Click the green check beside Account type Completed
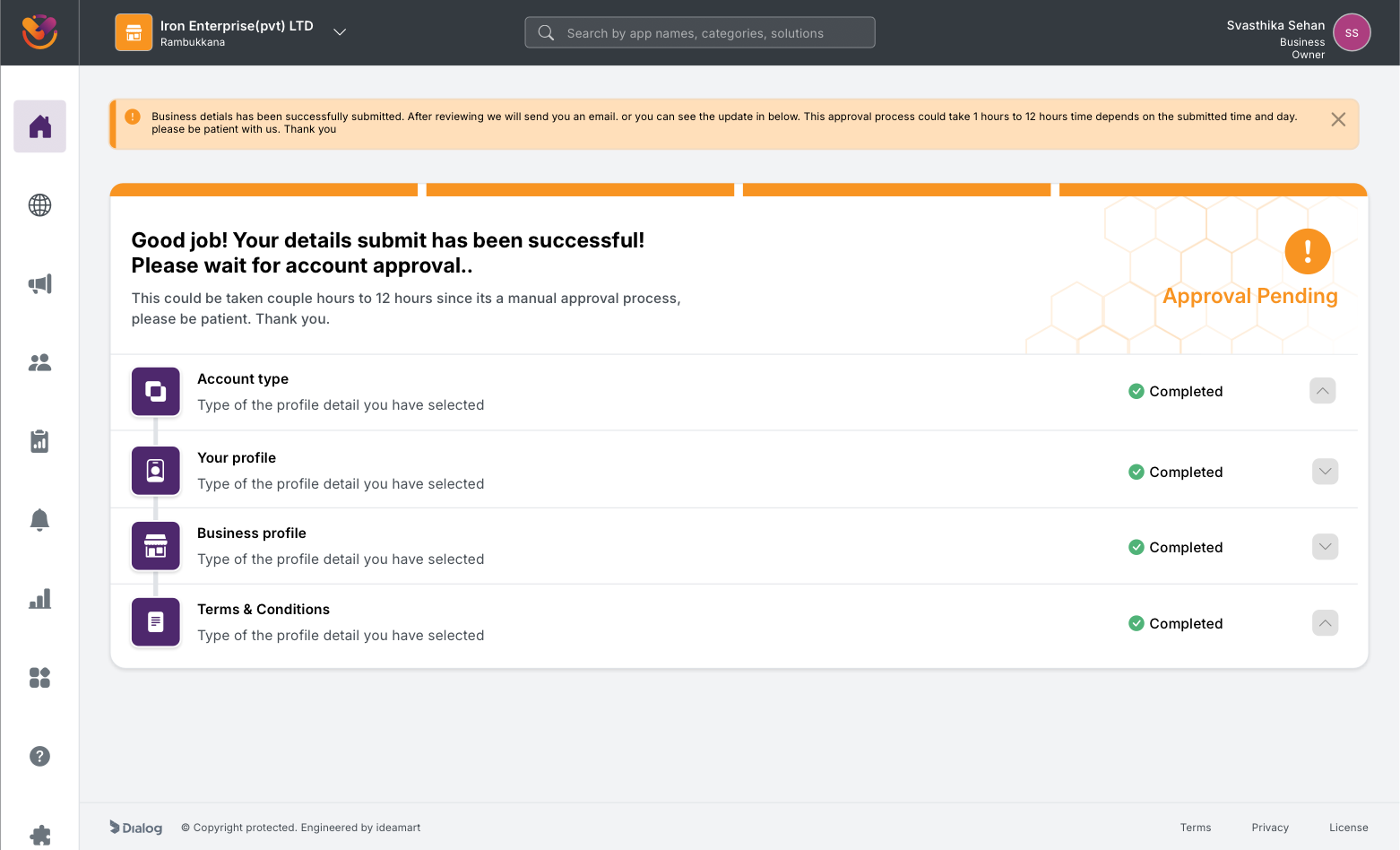This screenshot has width=1400, height=850. (1136, 391)
